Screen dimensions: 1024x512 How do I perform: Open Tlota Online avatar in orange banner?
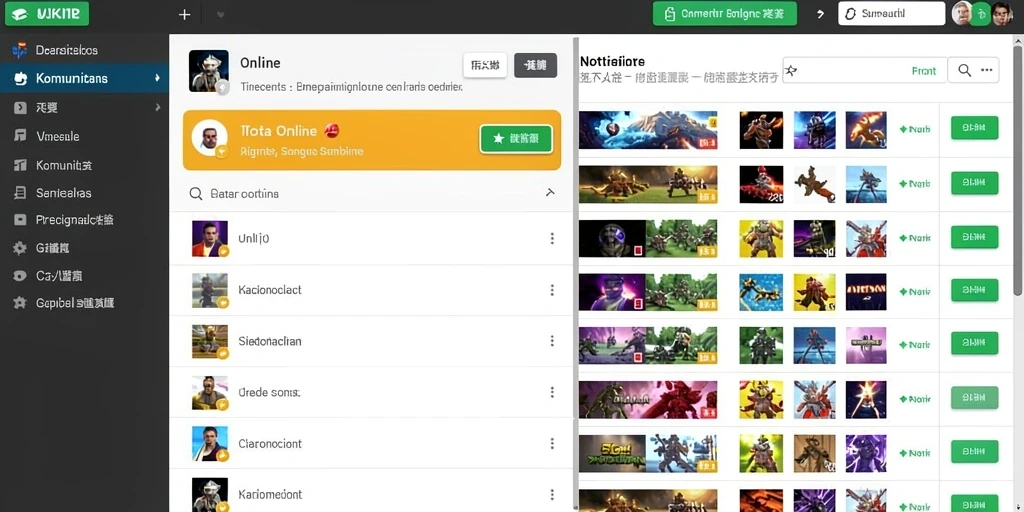tap(210, 138)
